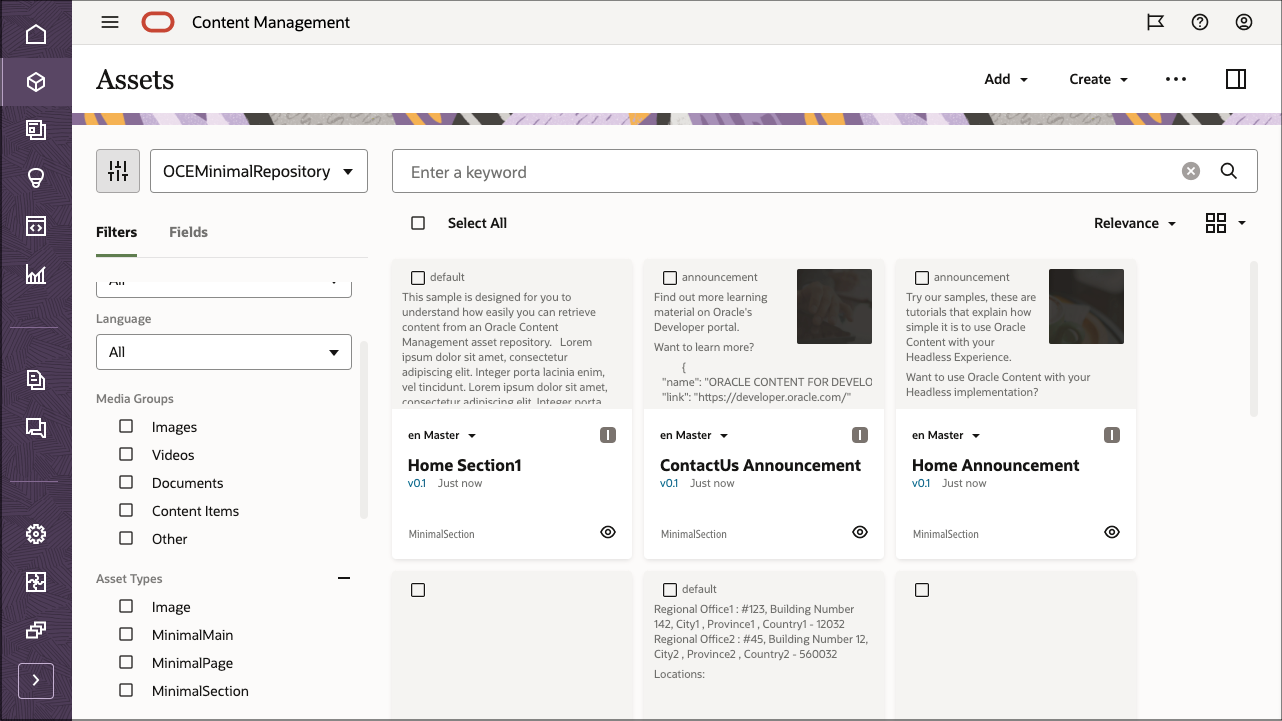Check the Select All checkbox

(418, 222)
